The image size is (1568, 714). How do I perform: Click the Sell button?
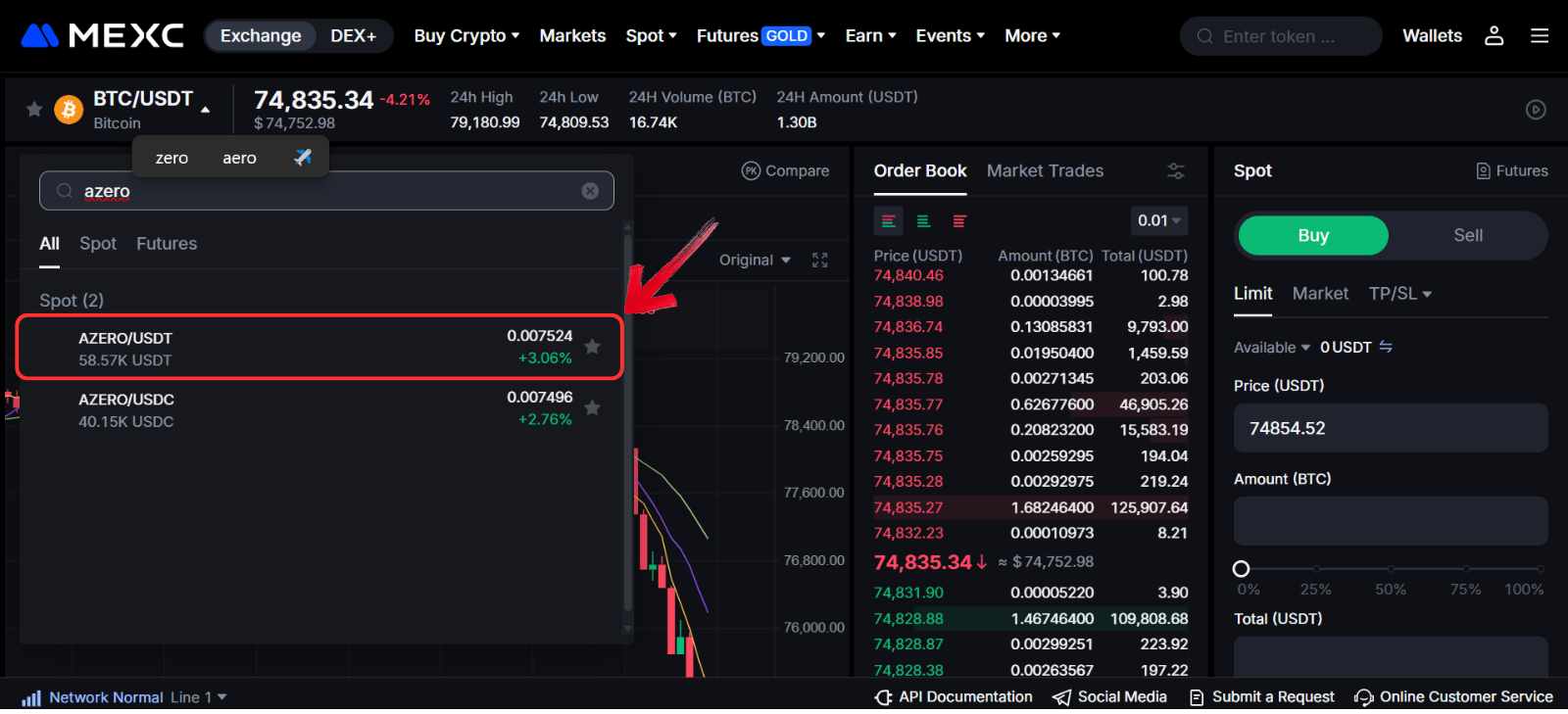tap(1467, 235)
